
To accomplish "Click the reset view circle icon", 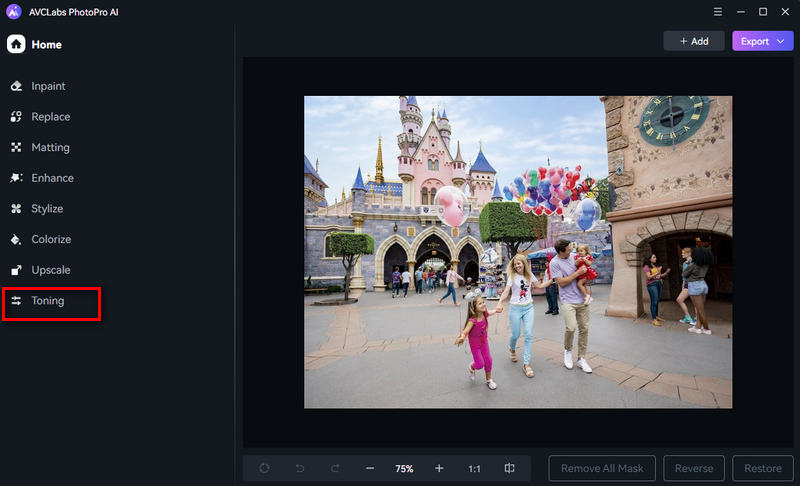I will (264, 468).
